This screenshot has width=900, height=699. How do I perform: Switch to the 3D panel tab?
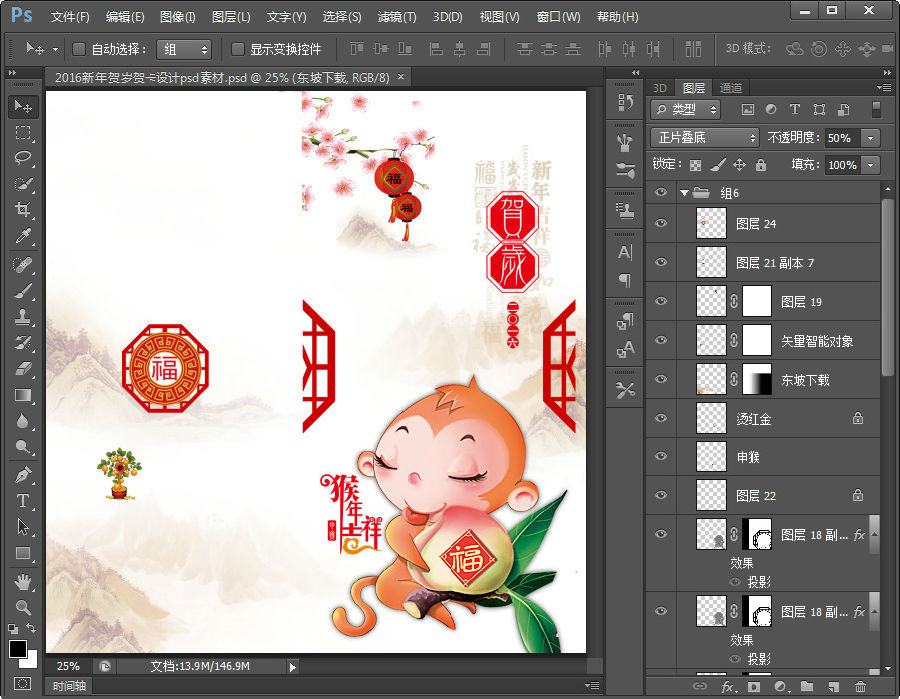tap(660, 88)
